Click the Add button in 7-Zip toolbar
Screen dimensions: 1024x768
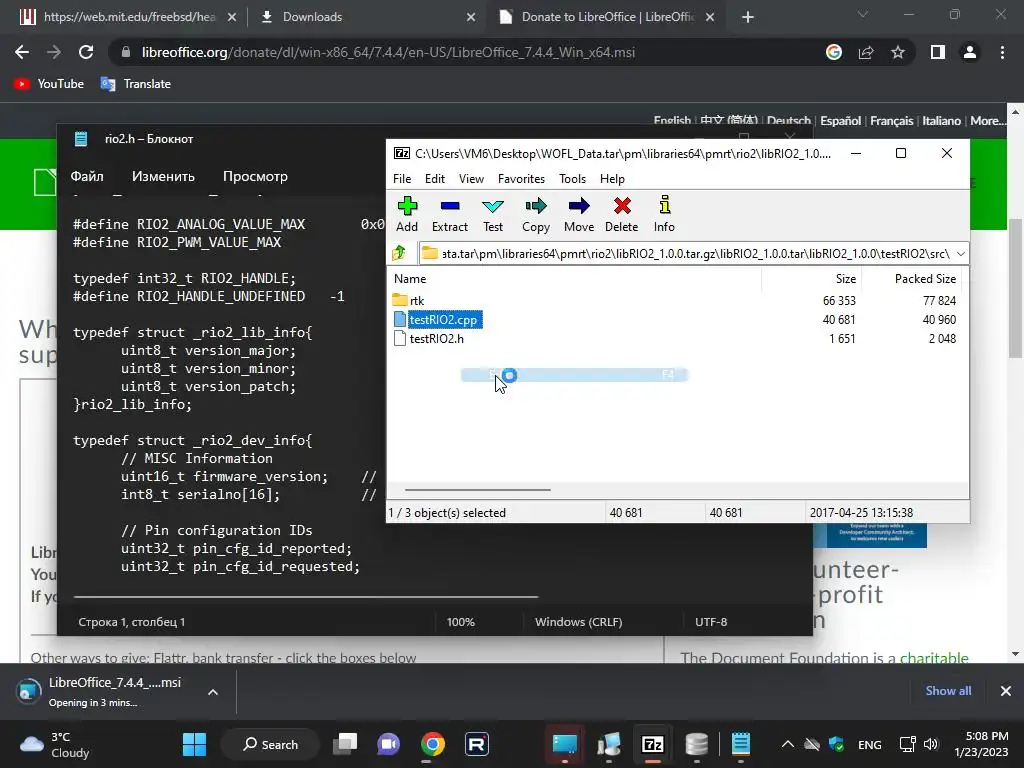[x=407, y=214]
